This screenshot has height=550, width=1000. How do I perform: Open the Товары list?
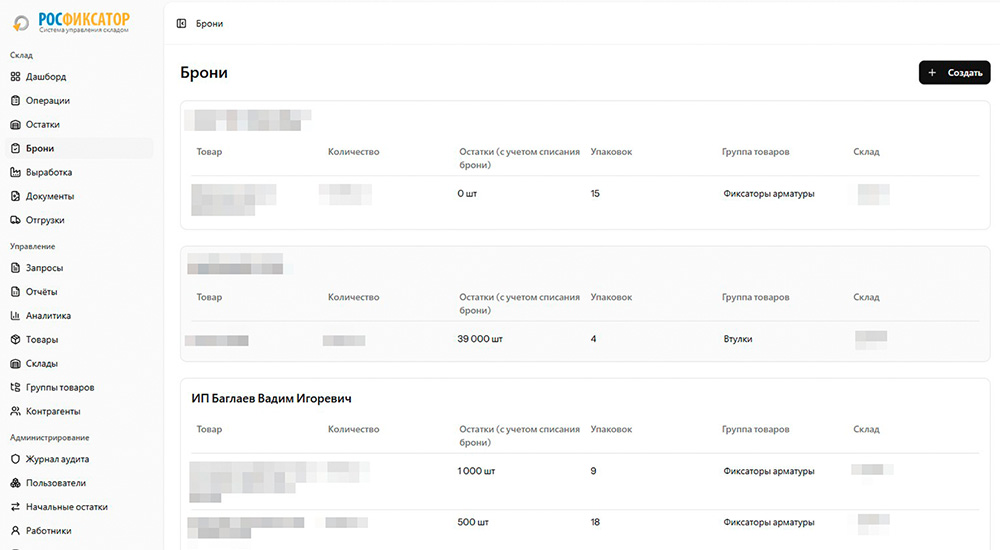[79, 339]
